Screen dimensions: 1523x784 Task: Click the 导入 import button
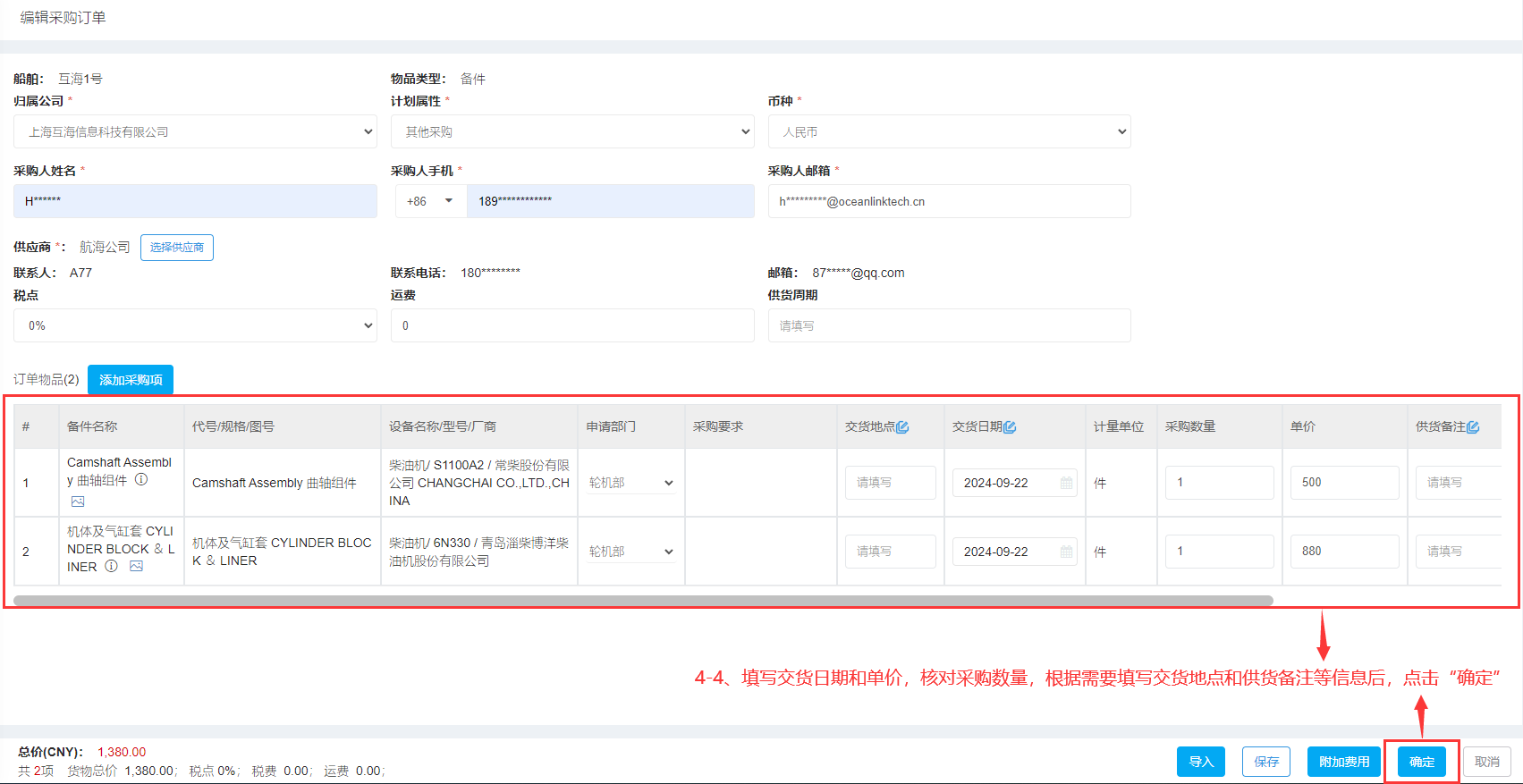coord(1201,762)
